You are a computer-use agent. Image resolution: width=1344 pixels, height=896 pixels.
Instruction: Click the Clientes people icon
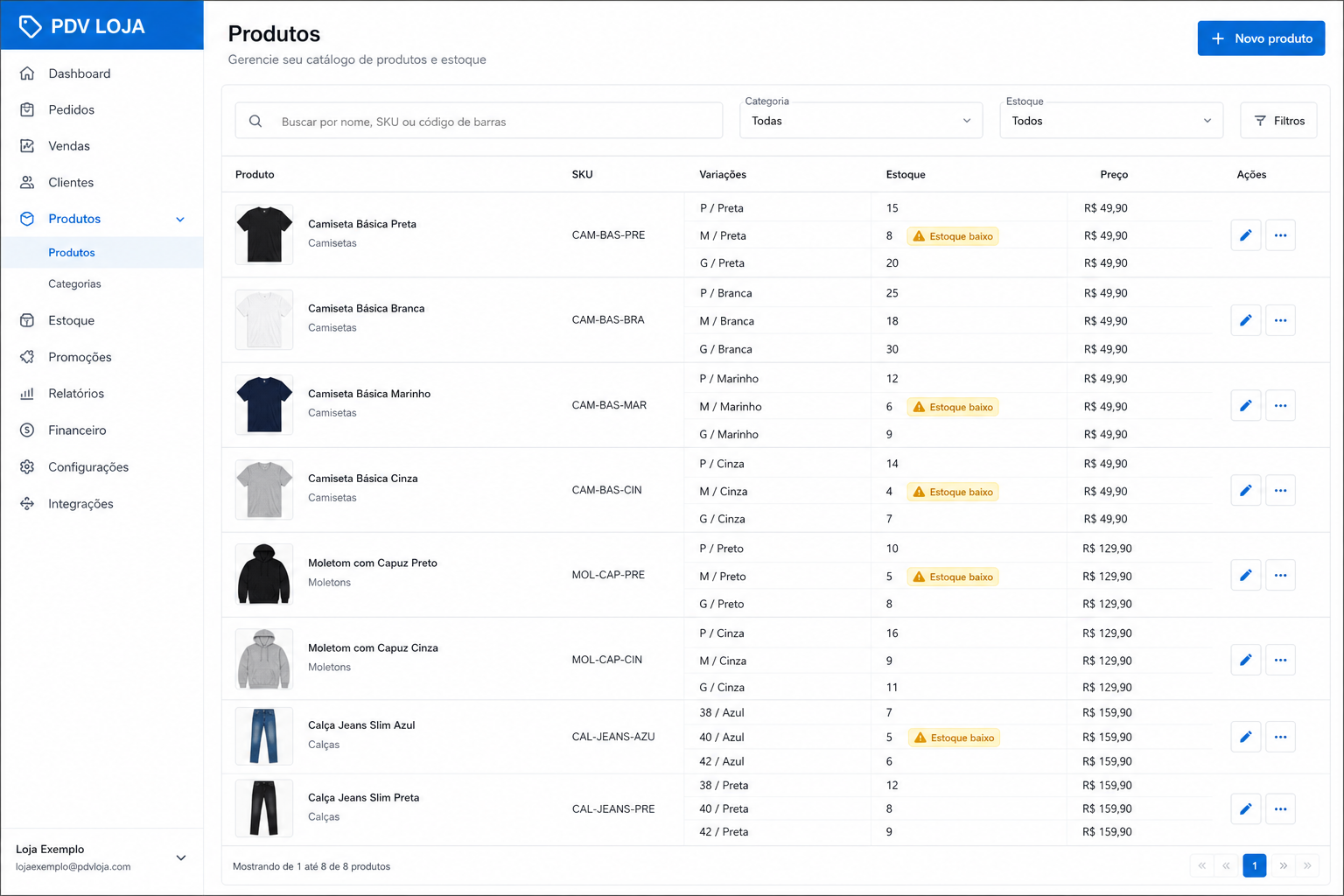[27, 182]
